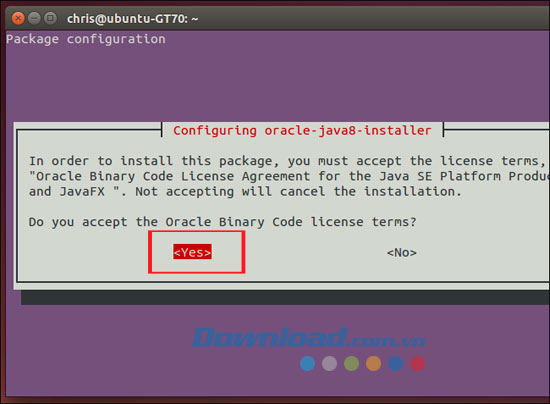Image resolution: width=550 pixels, height=404 pixels.
Task: Click the 'Configuring oracle-java8-installer' dialog title
Action: 302,131
